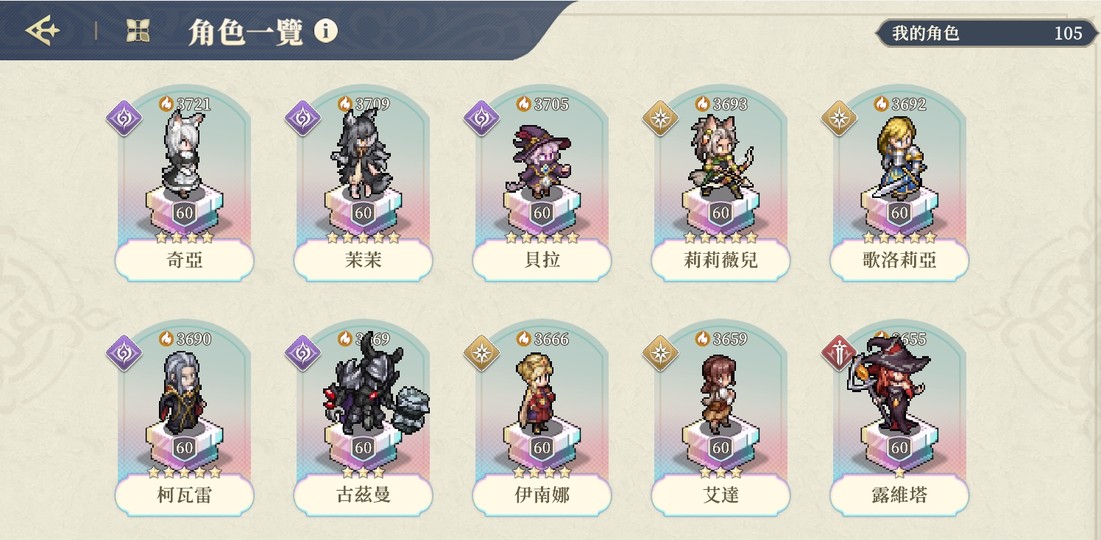This screenshot has width=1101, height=540.
Task: Click the 貝拉 name label
Action: tap(542, 261)
